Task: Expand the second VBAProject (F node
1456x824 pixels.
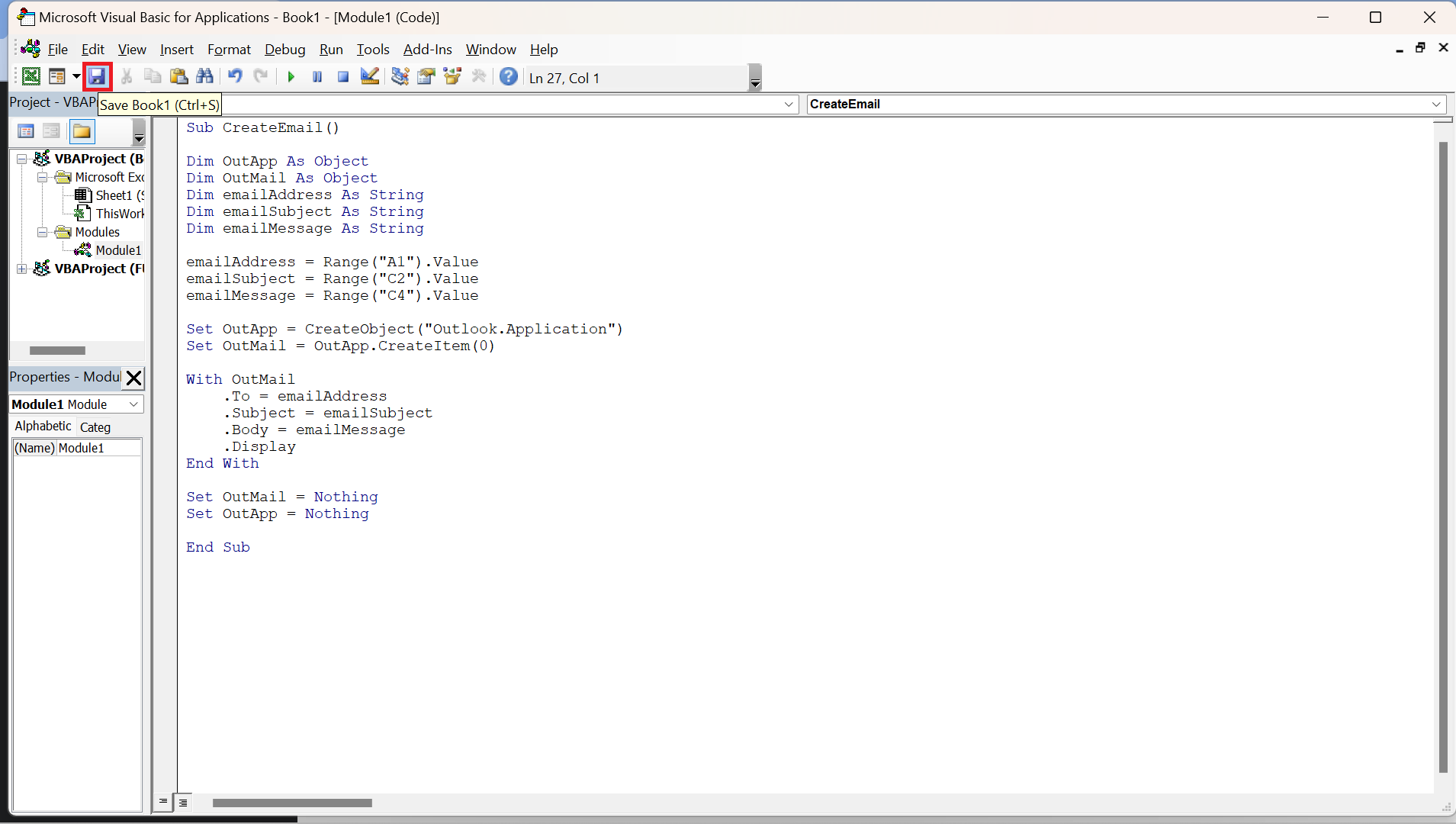Action: coord(22,269)
